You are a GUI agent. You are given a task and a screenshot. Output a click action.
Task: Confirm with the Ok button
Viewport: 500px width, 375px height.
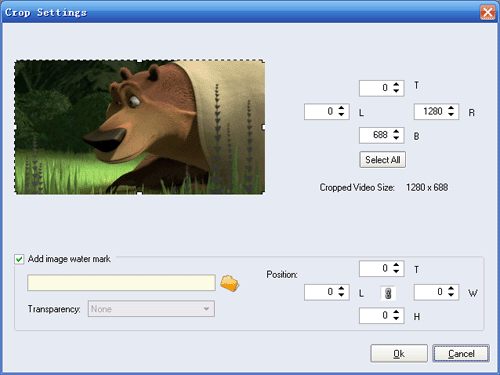(399, 353)
